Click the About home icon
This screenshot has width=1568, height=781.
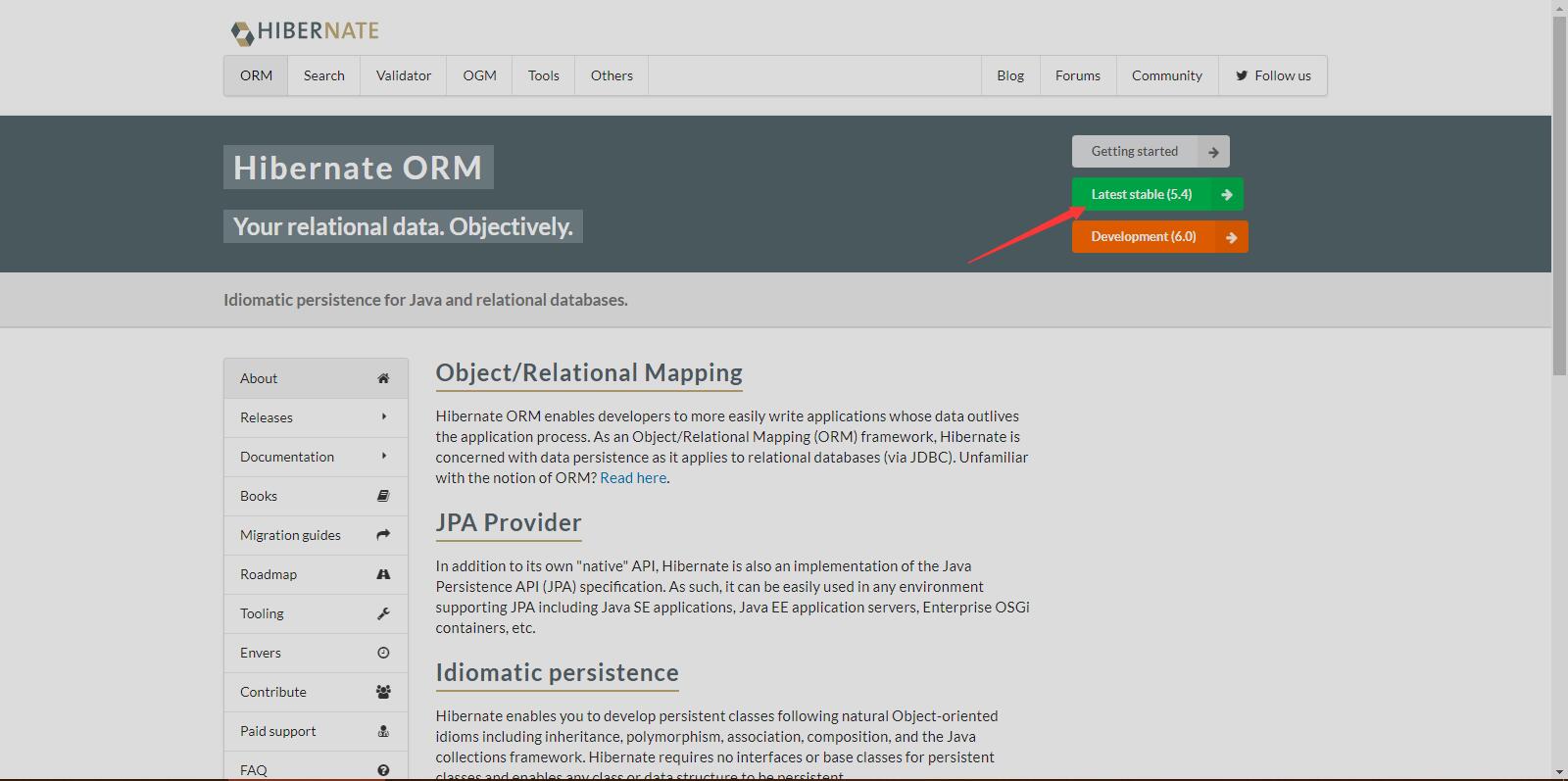[x=383, y=378]
